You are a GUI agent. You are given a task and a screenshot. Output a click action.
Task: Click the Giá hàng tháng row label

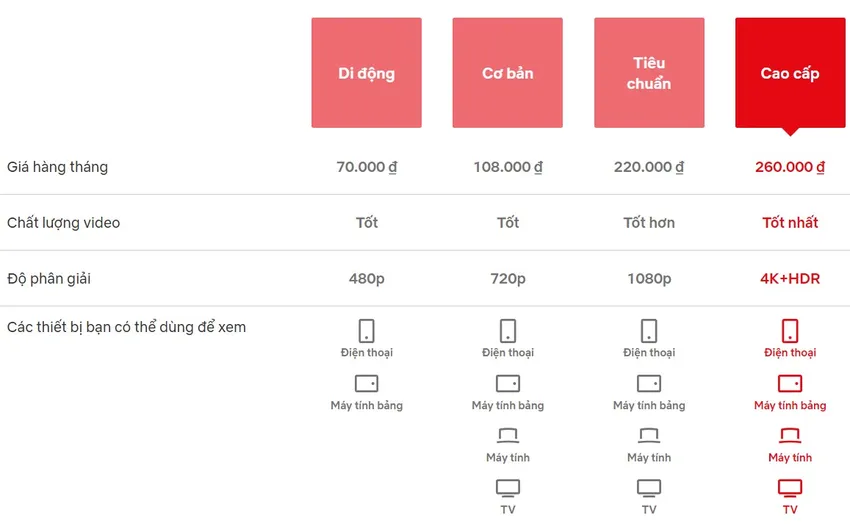click(x=57, y=167)
